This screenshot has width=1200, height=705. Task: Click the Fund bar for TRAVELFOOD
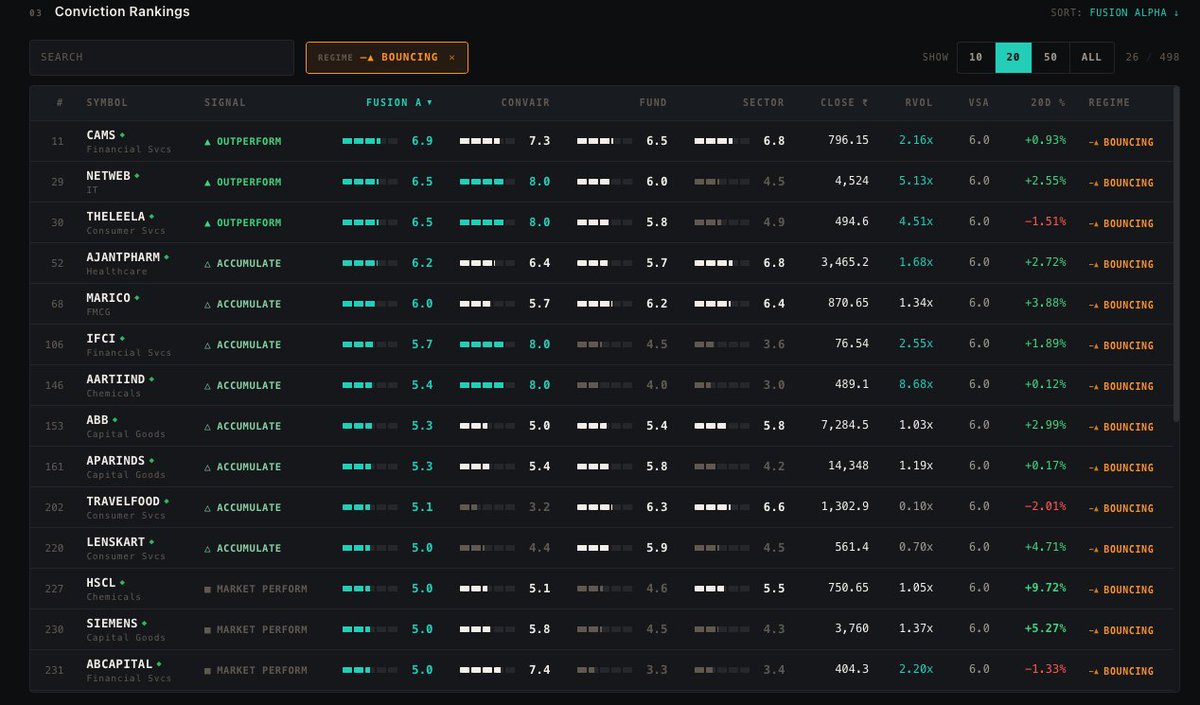(605, 508)
